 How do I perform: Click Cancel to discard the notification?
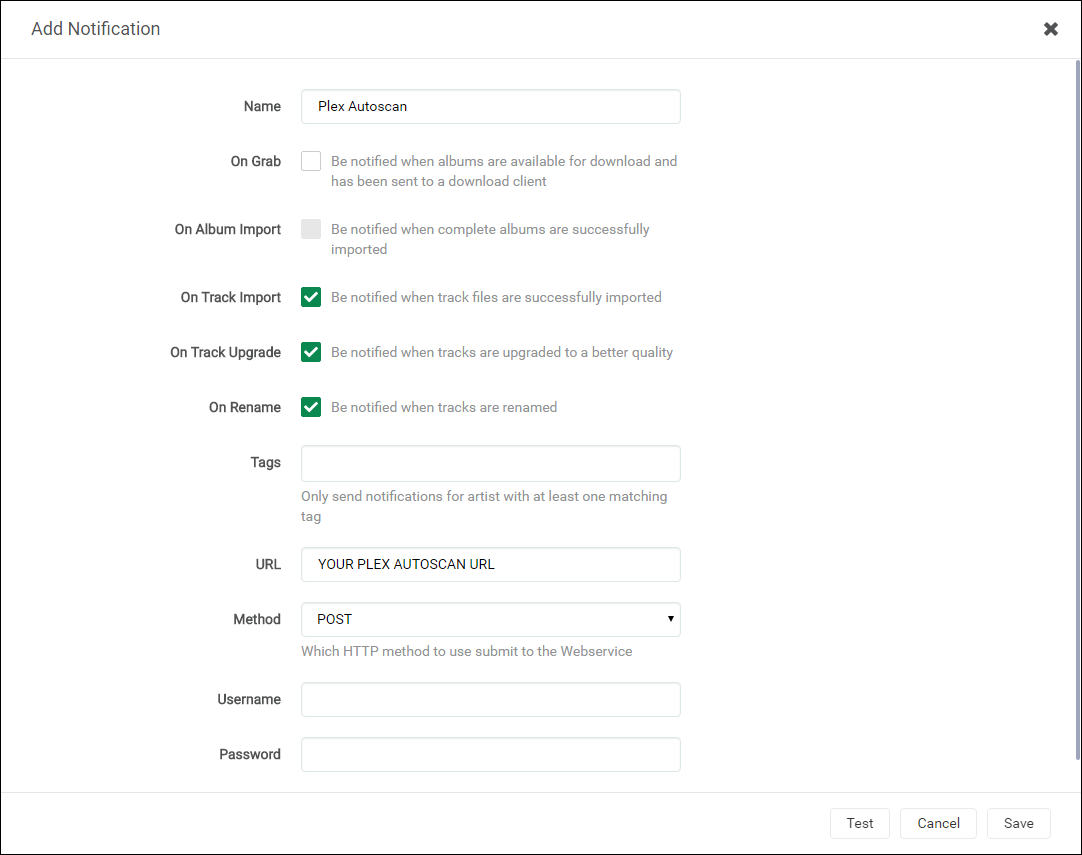(937, 823)
